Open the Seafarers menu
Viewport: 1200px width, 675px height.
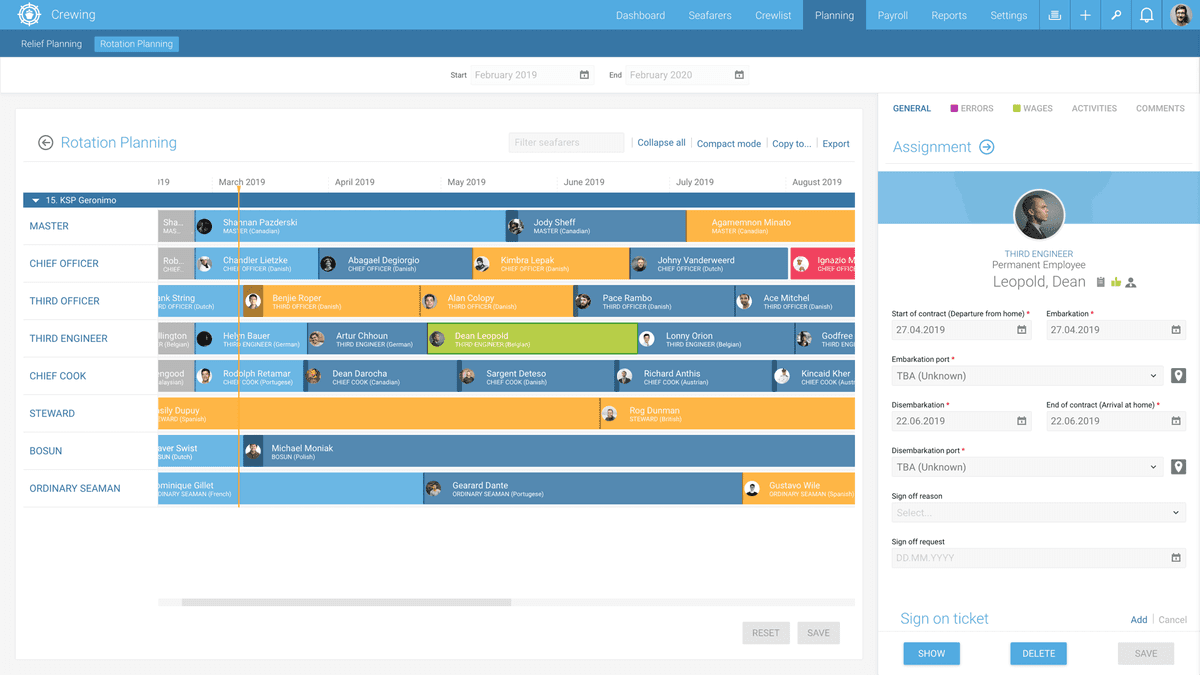pos(709,15)
